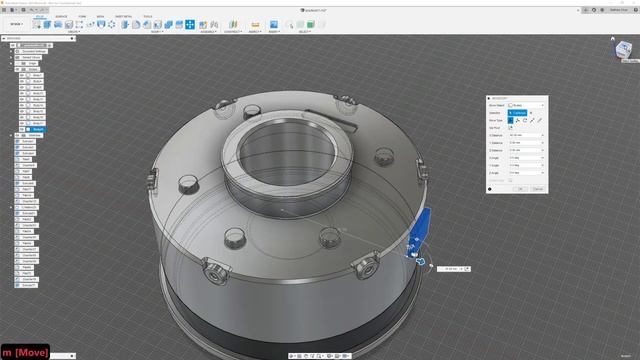Switch to the SURFACE tab

(x=61, y=16)
